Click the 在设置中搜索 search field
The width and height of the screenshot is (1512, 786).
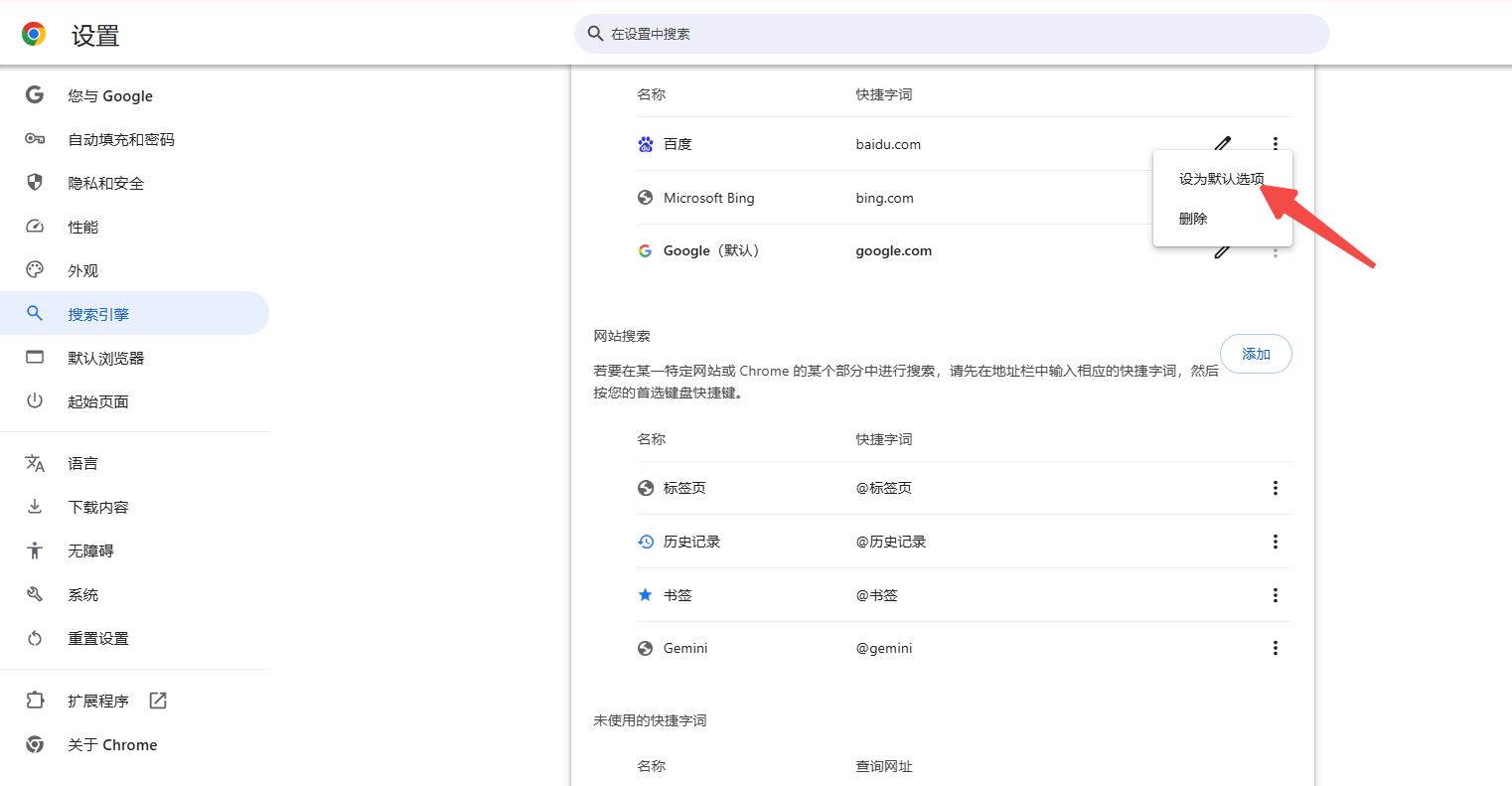[x=952, y=34]
